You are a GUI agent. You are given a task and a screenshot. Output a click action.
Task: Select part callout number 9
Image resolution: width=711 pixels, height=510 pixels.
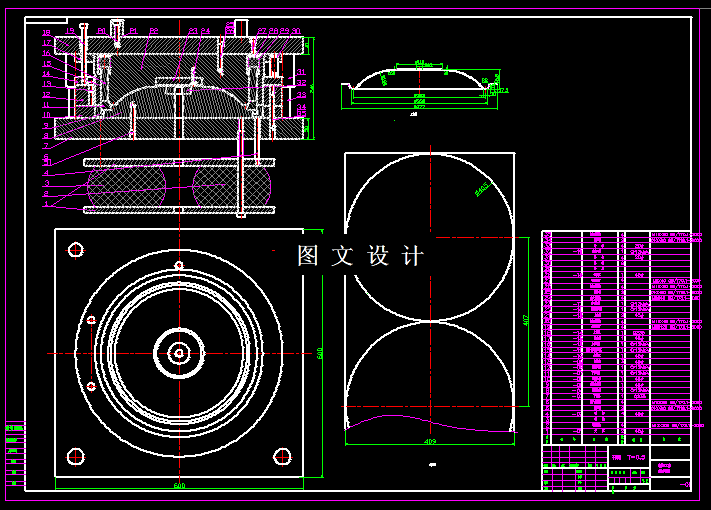(46, 126)
